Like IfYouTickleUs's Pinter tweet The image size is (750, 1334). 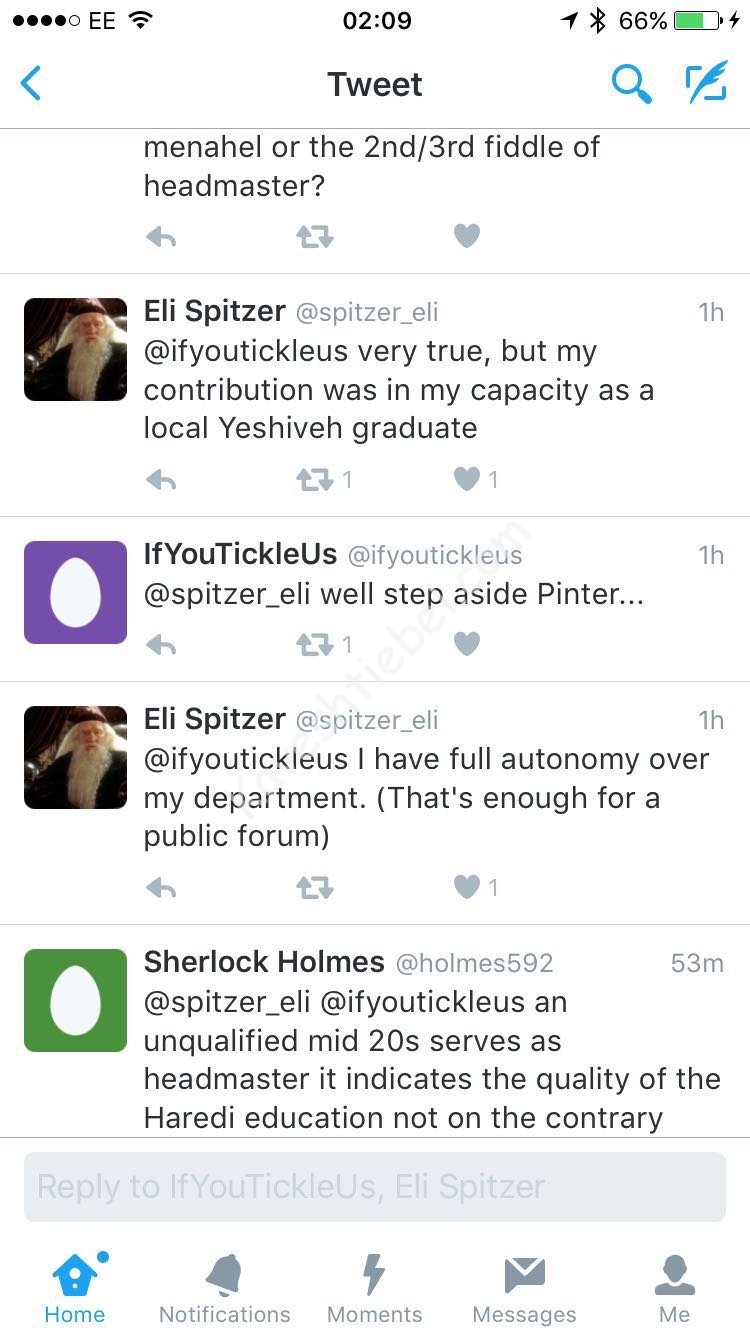tap(467, 644)
